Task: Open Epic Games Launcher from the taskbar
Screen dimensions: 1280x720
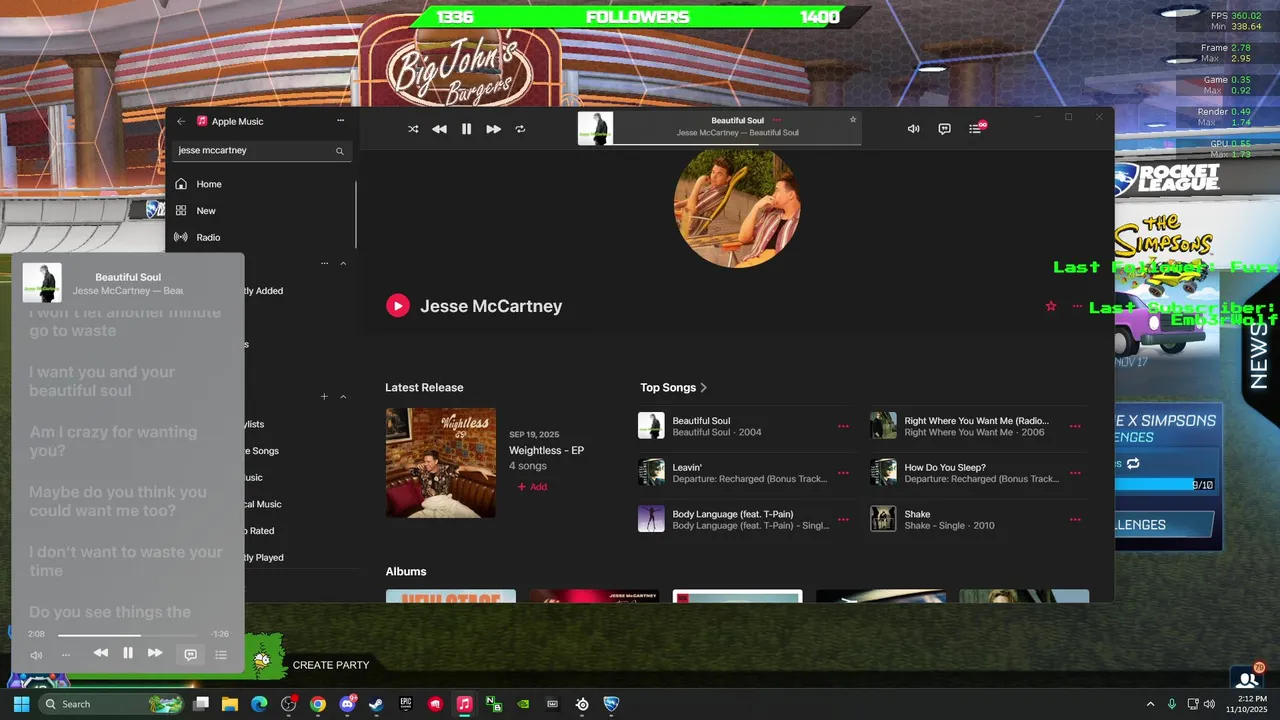Action: coord(405,704)
